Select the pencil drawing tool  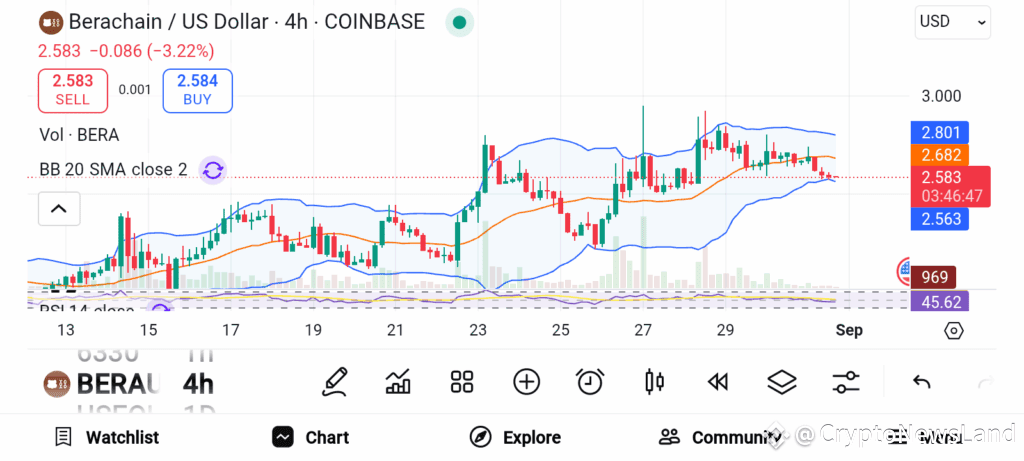[335, 382]
